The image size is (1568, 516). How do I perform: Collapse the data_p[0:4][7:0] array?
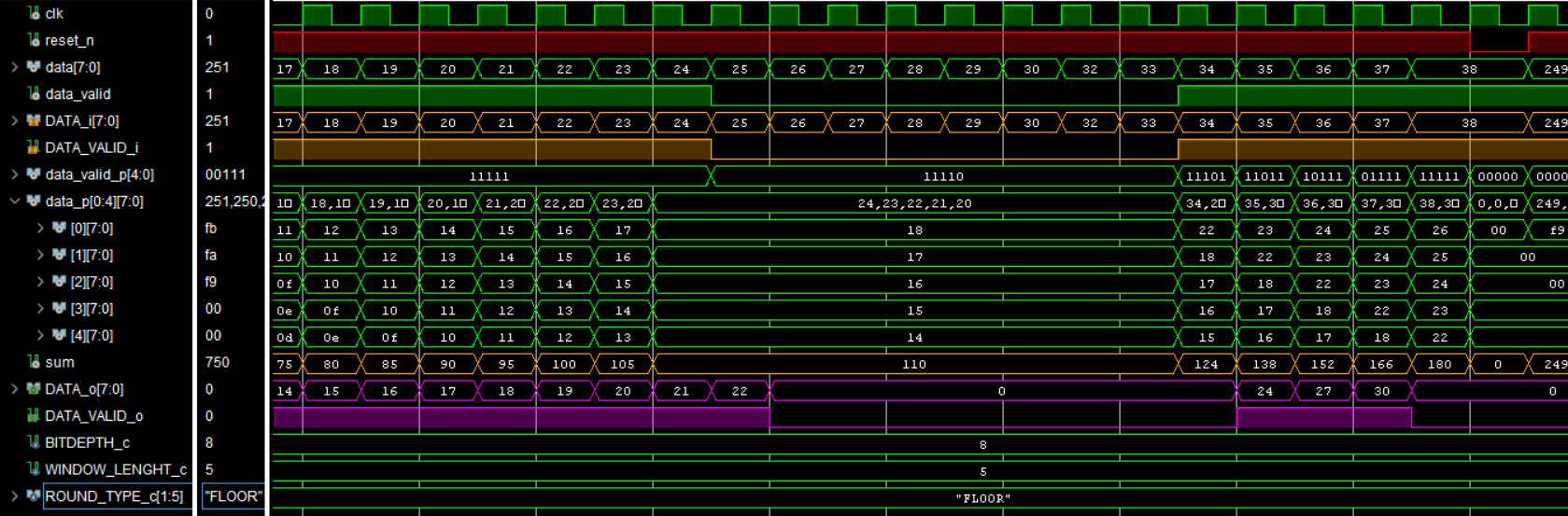pos(14,202)
